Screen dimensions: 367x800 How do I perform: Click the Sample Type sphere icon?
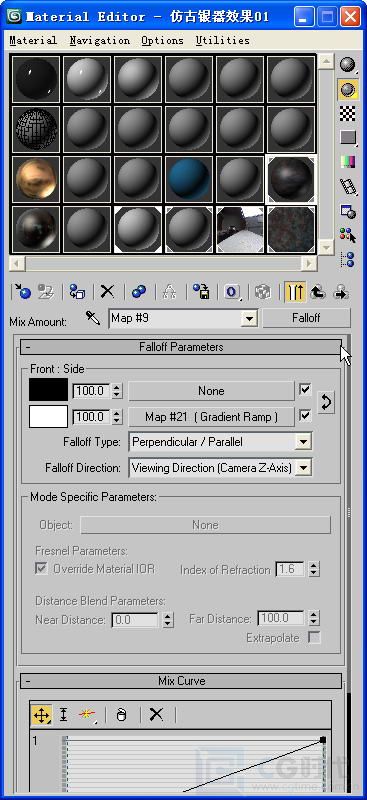click(x=348, y=65)
